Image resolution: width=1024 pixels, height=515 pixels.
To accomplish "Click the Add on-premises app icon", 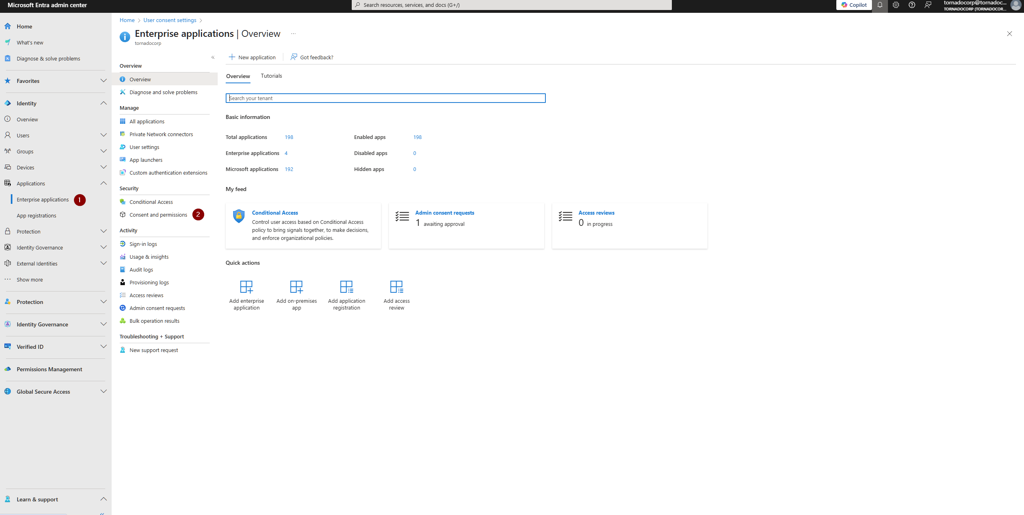I will [x=296, y=287].
